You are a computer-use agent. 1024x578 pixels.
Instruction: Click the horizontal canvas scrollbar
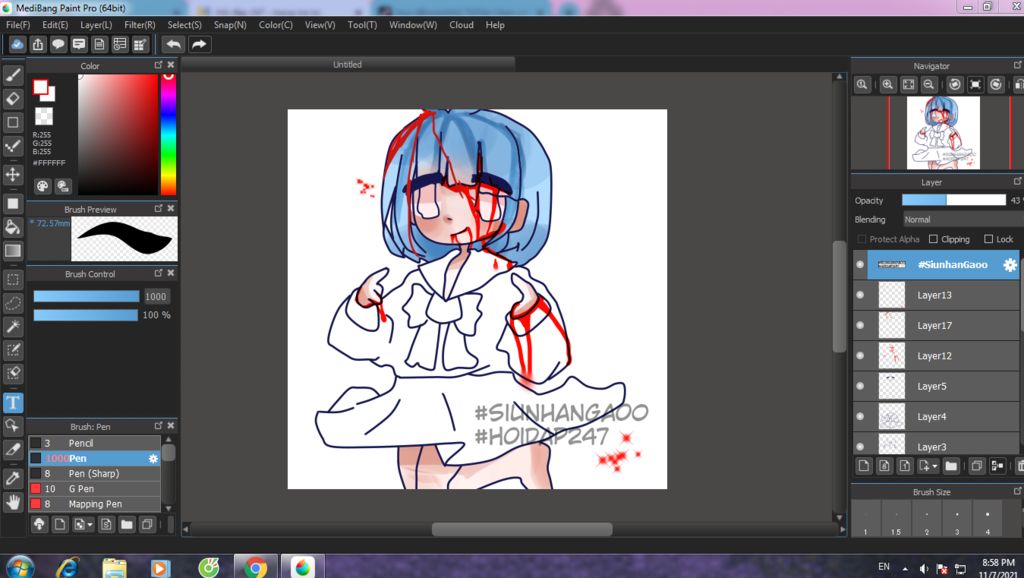pyautogui.click(x=522, y=529)
